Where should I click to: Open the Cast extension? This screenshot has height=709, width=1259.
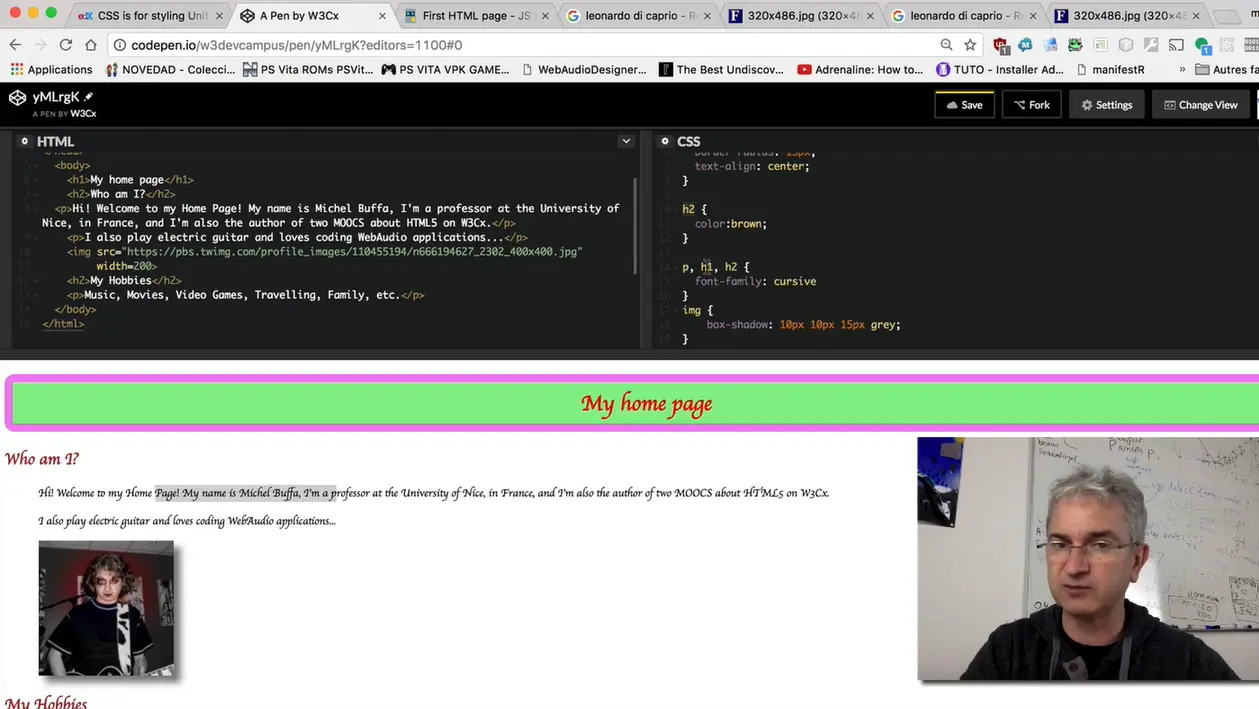tap(1177, 45)
